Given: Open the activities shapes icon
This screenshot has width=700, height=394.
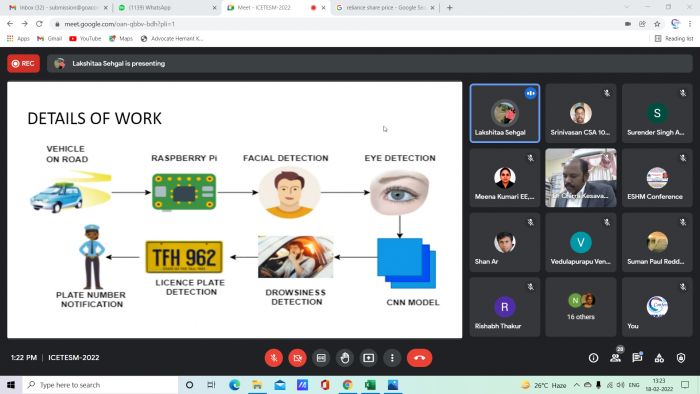Looking at the screenshot, I should (x=659, y=358).
